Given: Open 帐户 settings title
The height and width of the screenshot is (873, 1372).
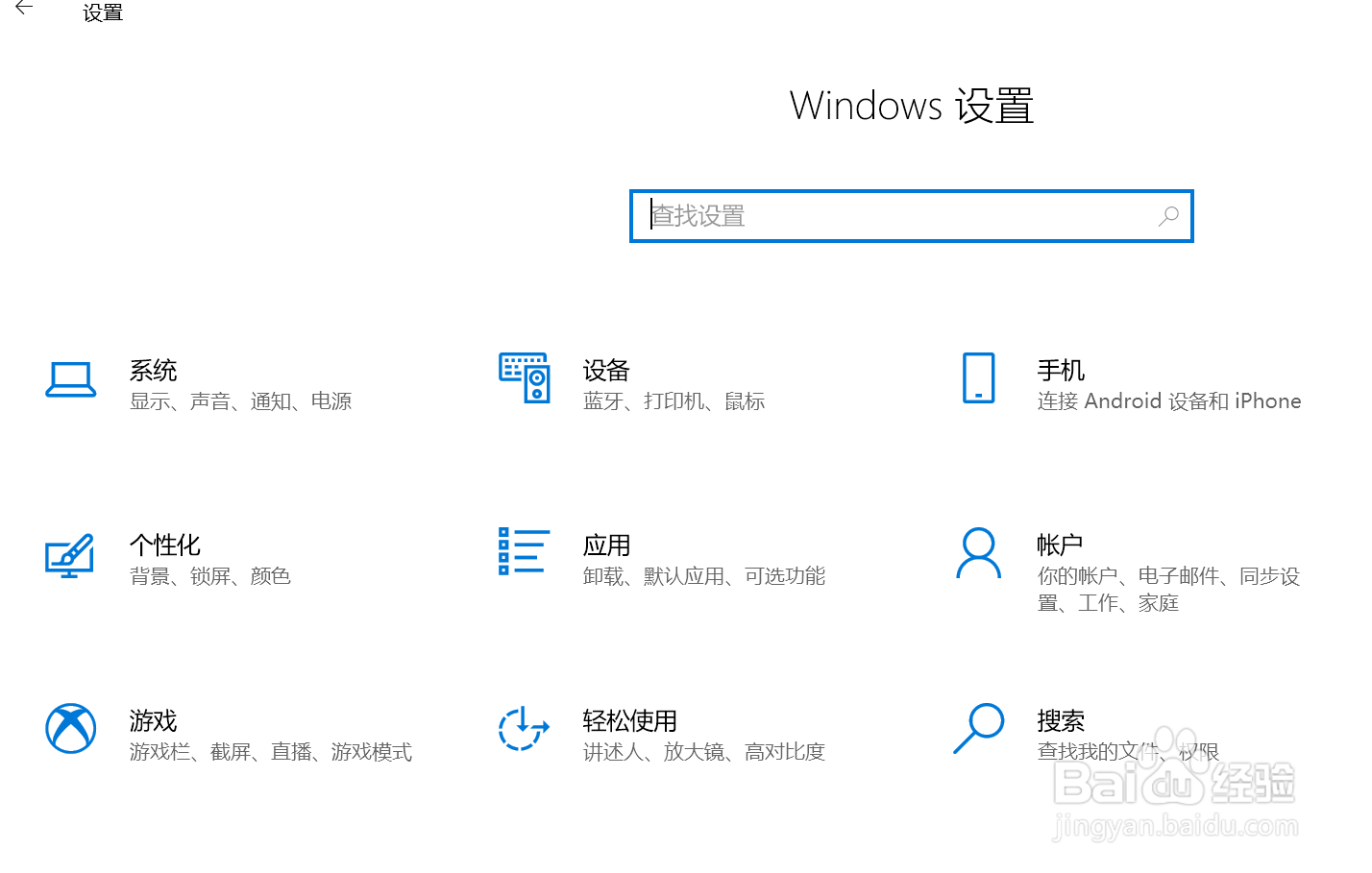Looking at the screenshot, I should 1060,546.
